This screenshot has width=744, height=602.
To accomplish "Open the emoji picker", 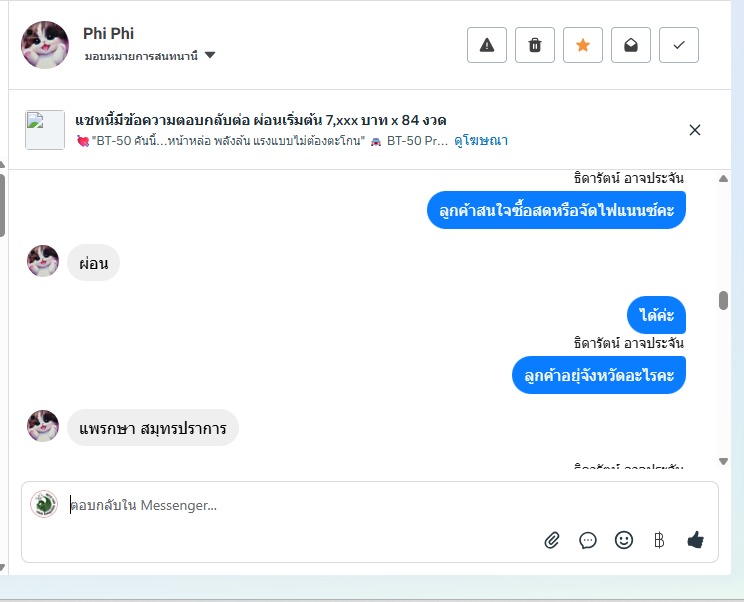I will coord(624,540).
